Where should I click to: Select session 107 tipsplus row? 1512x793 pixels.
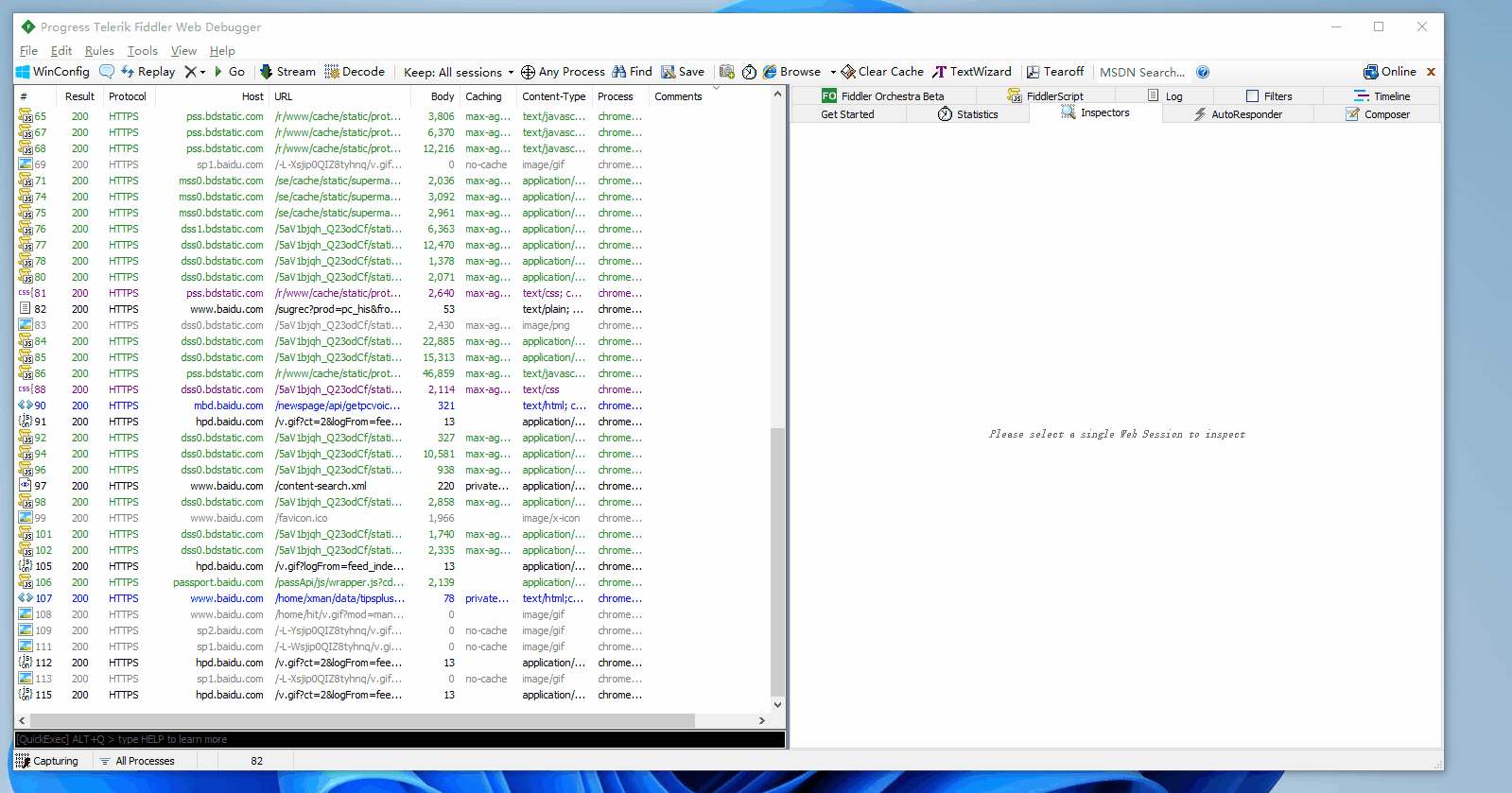(392, 598)
